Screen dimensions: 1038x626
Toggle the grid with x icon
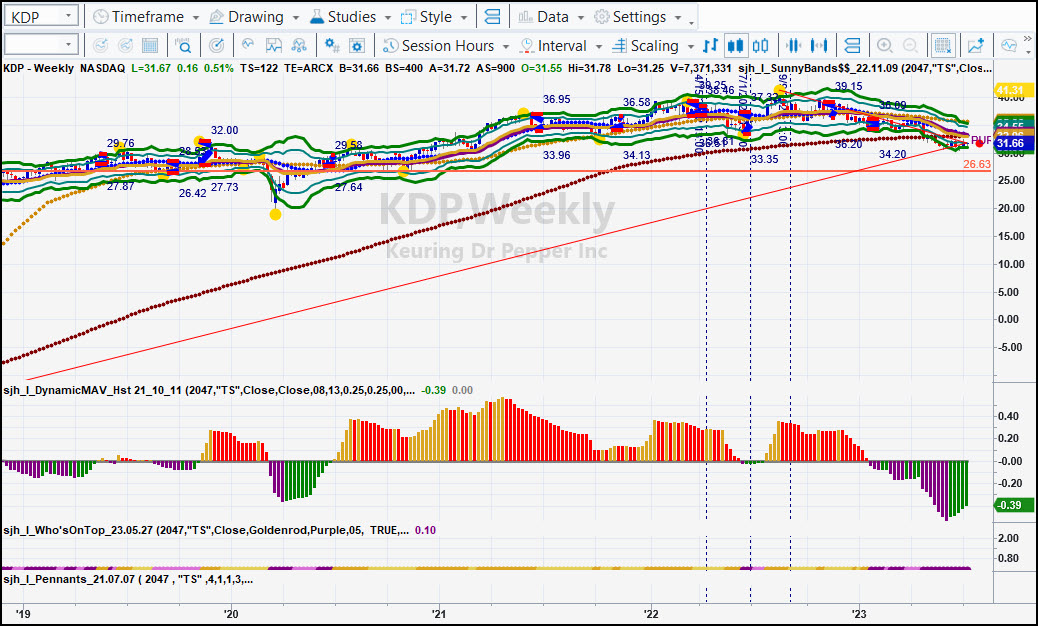pyautogui.click(x=942, y=46)
